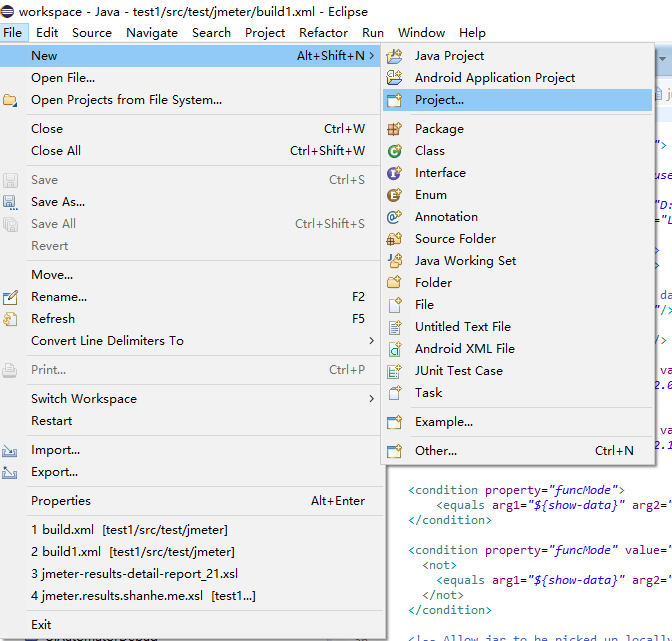The height and width of the screenshot is (641, 672).
Task: Choose Properties menu entry
Action: click(190, 500)
